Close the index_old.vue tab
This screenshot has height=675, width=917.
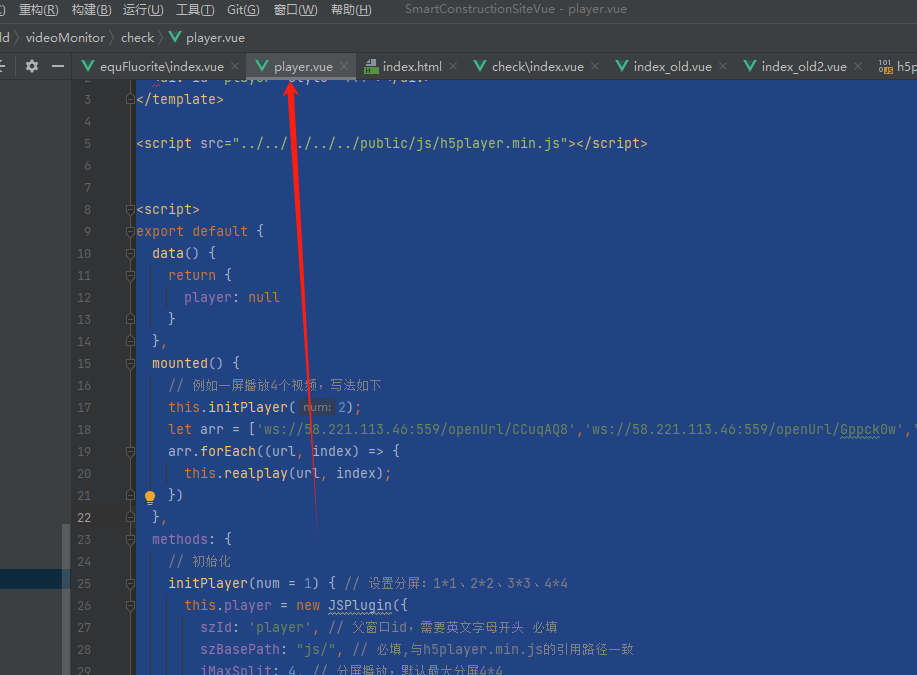click(x=723, y=66)
